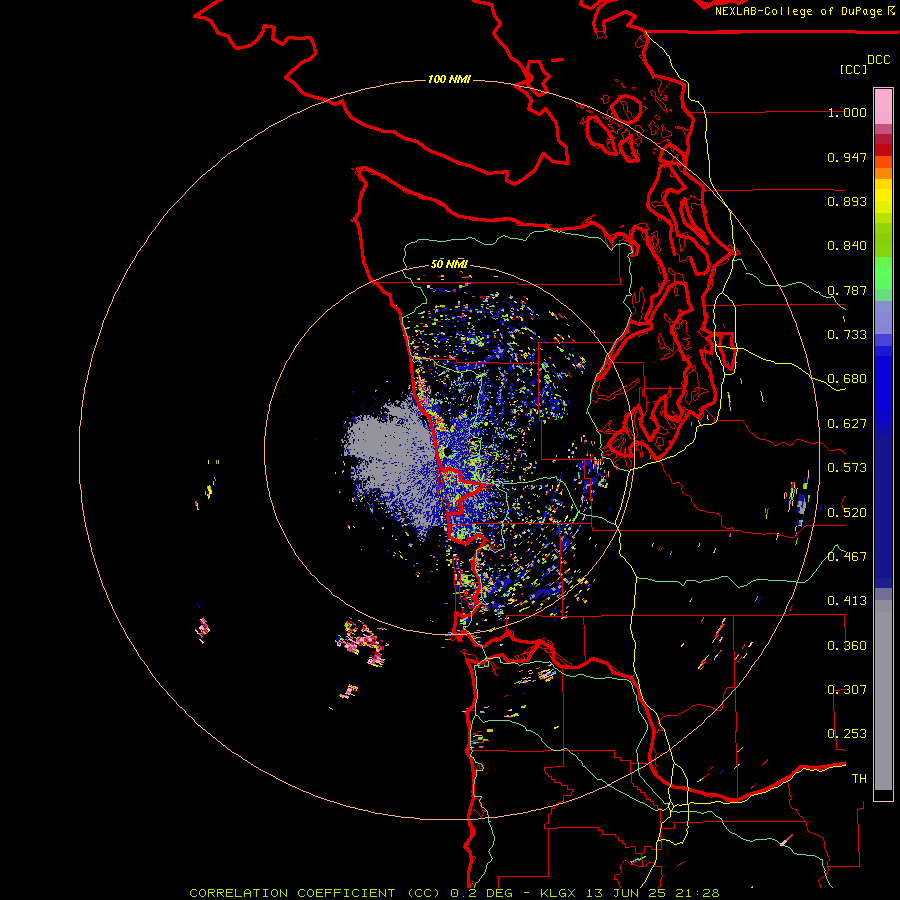Click the 0.573 color scale value

click(847, 468)
